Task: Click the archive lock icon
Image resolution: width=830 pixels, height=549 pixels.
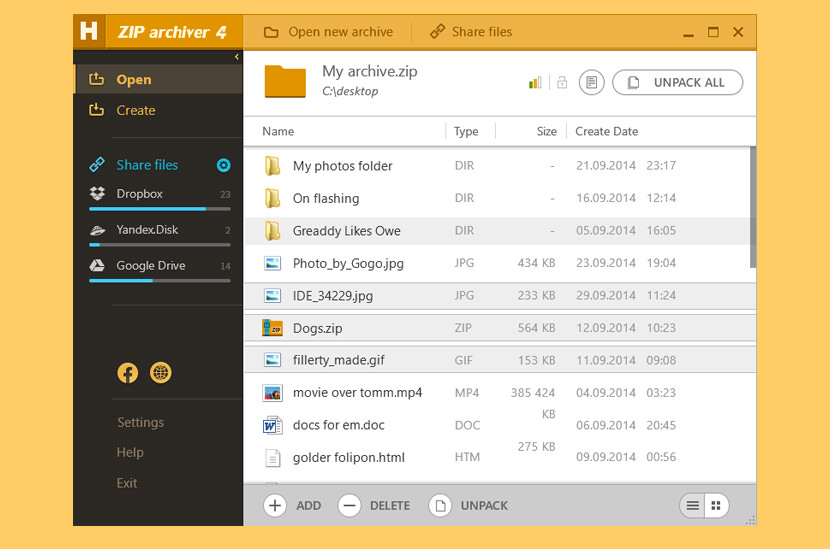Action: coord(562,82)
